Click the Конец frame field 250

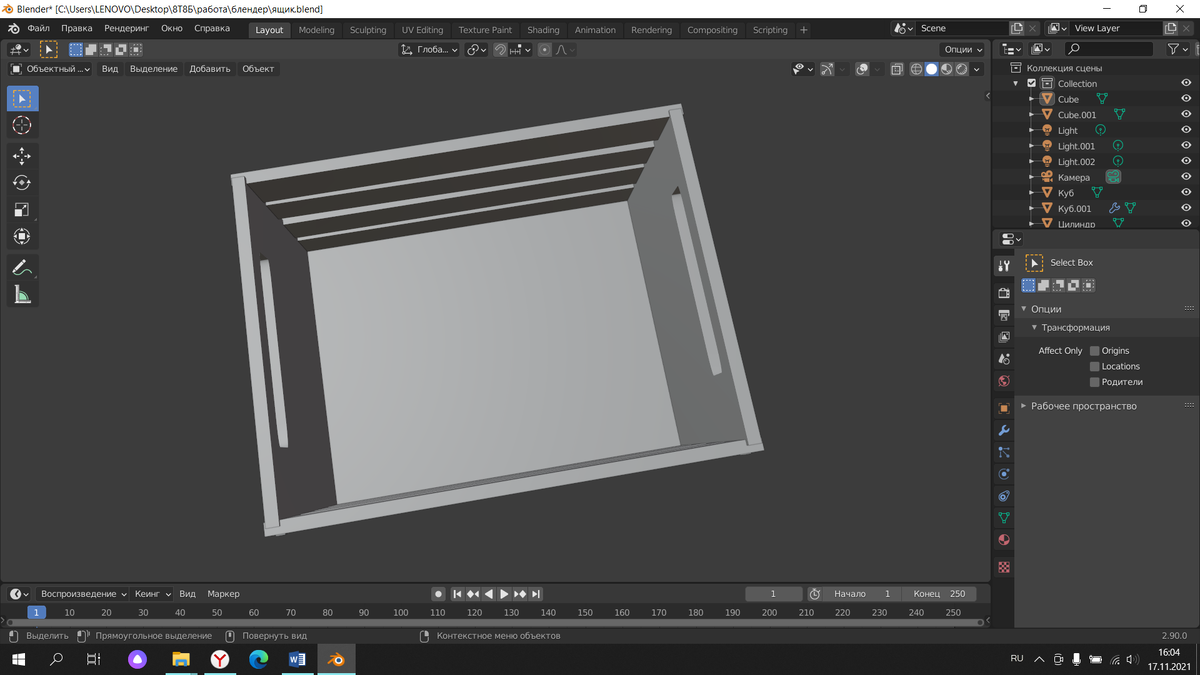click(939, 594)
